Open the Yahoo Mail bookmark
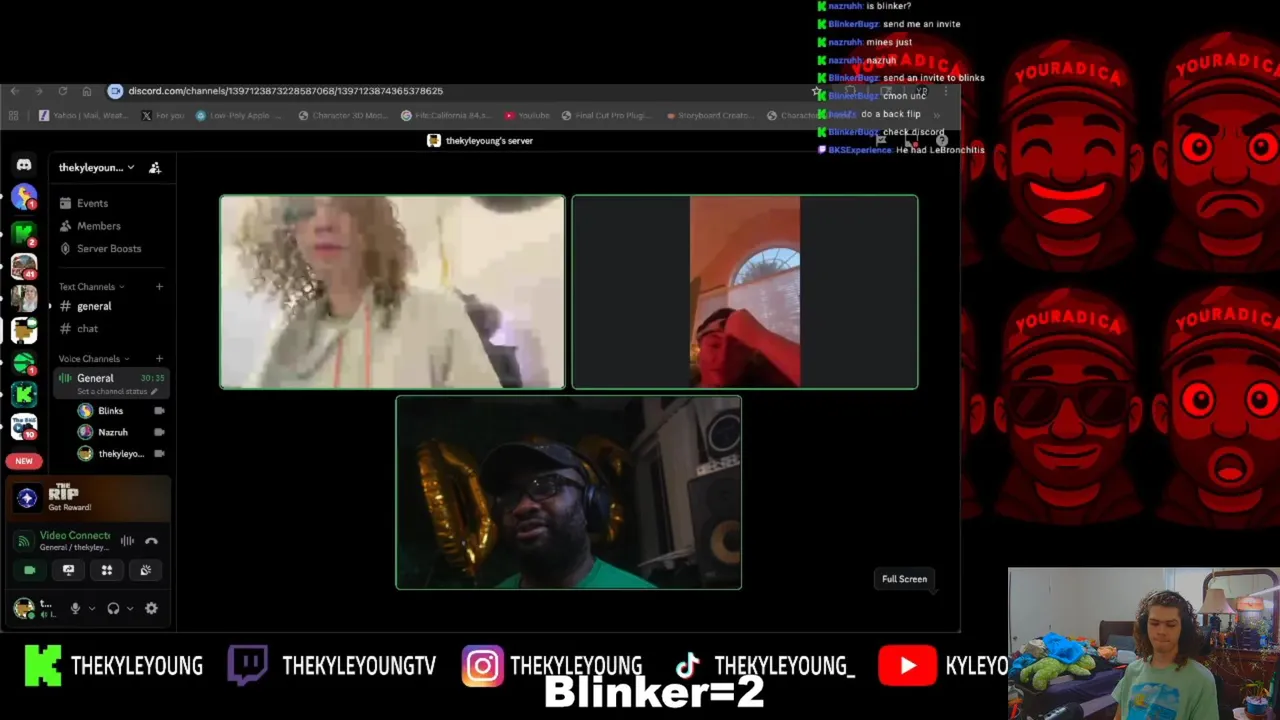 [x=83, y=116]
